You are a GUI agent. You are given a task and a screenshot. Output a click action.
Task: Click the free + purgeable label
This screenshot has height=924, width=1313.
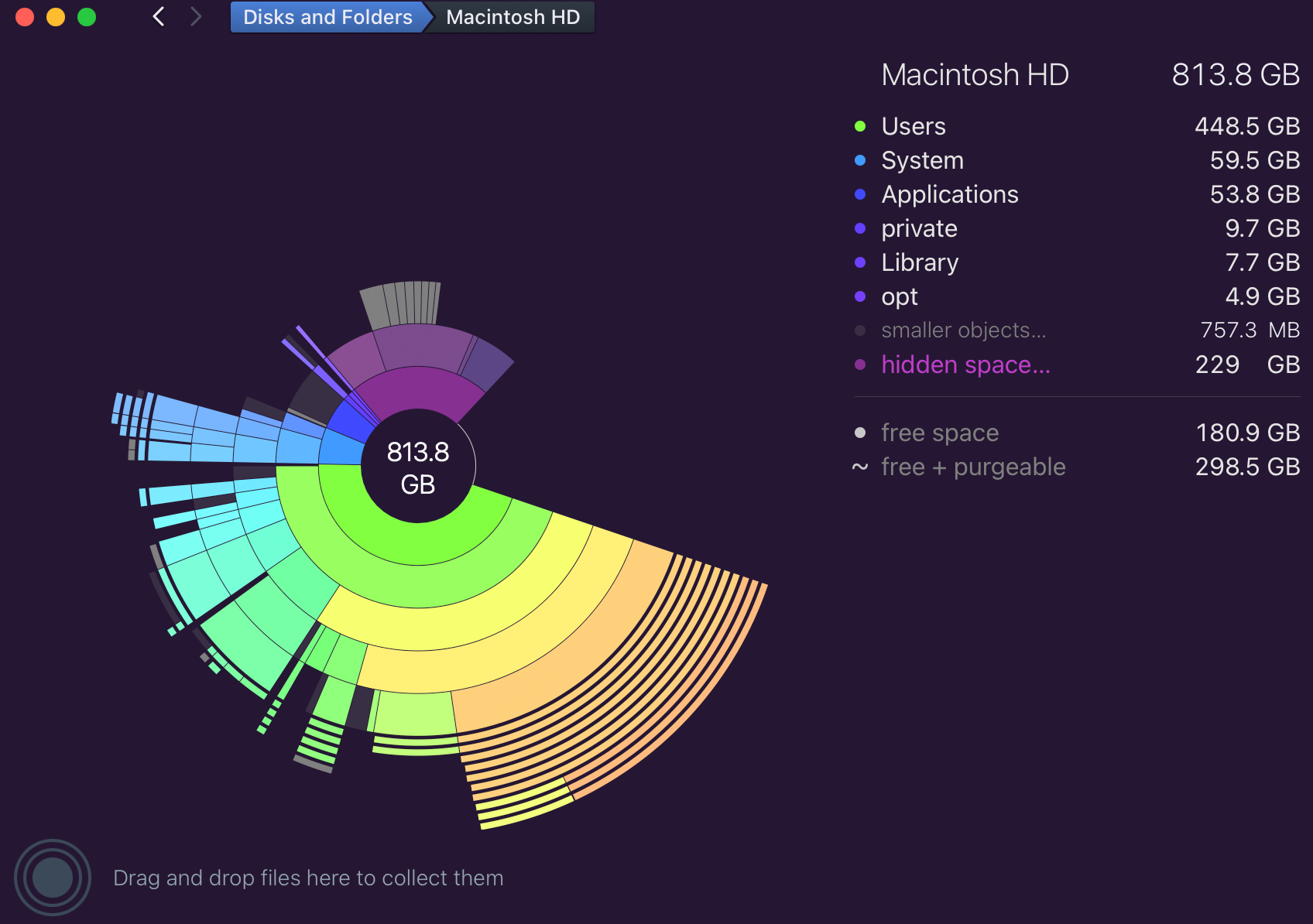pos(973,467)
